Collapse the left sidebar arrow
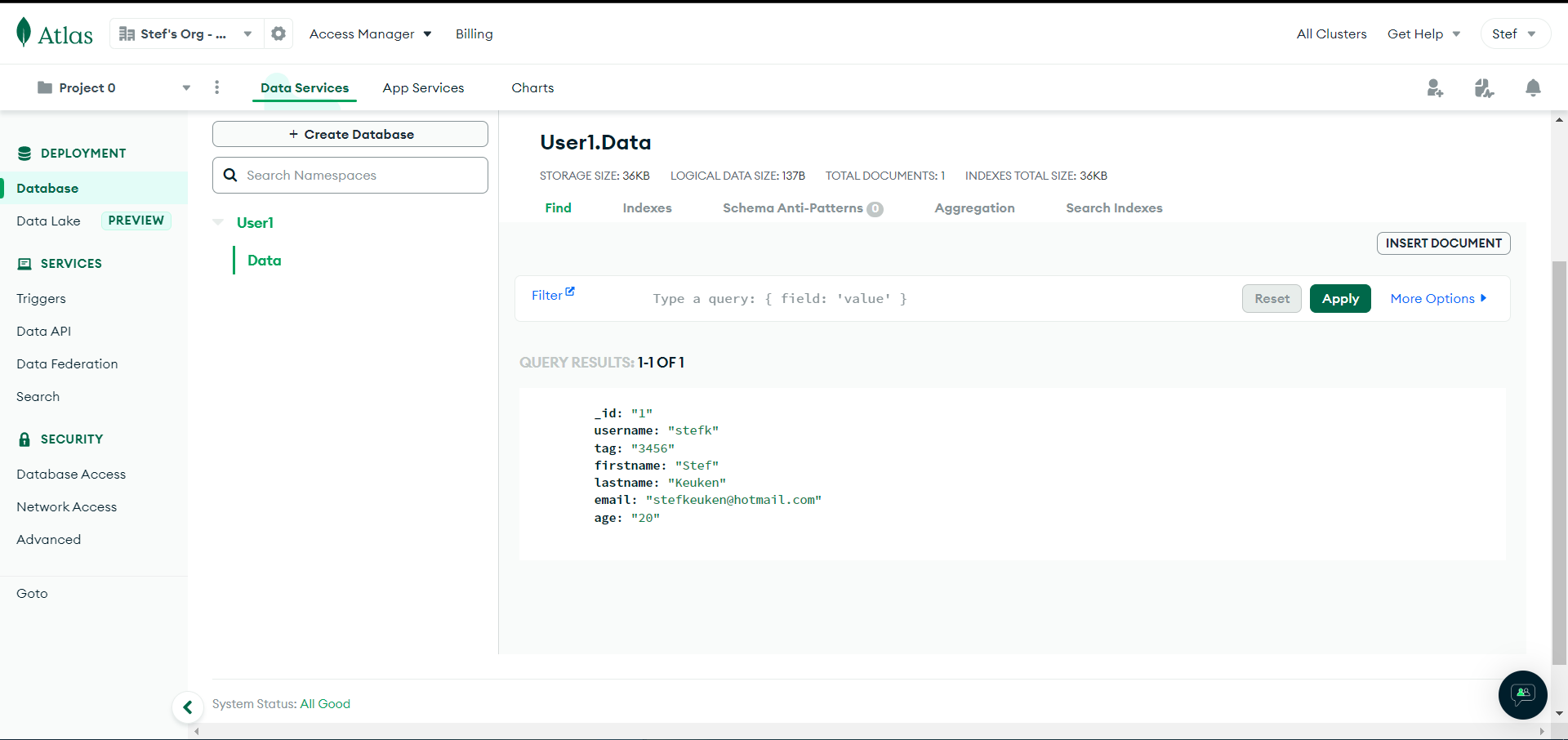The width and height of the screenshot is (1568, 740). (x=188, y=707)
